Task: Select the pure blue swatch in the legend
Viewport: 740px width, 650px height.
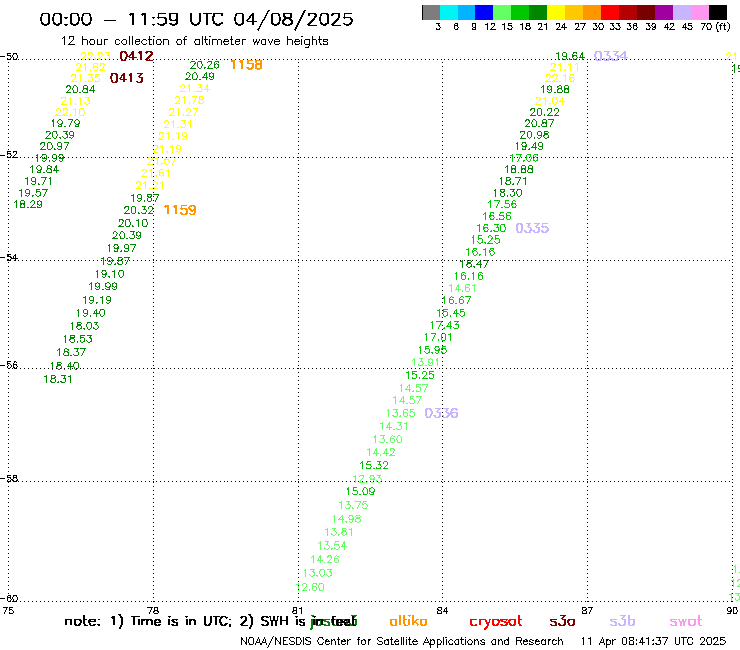Action: pos(484,12)
